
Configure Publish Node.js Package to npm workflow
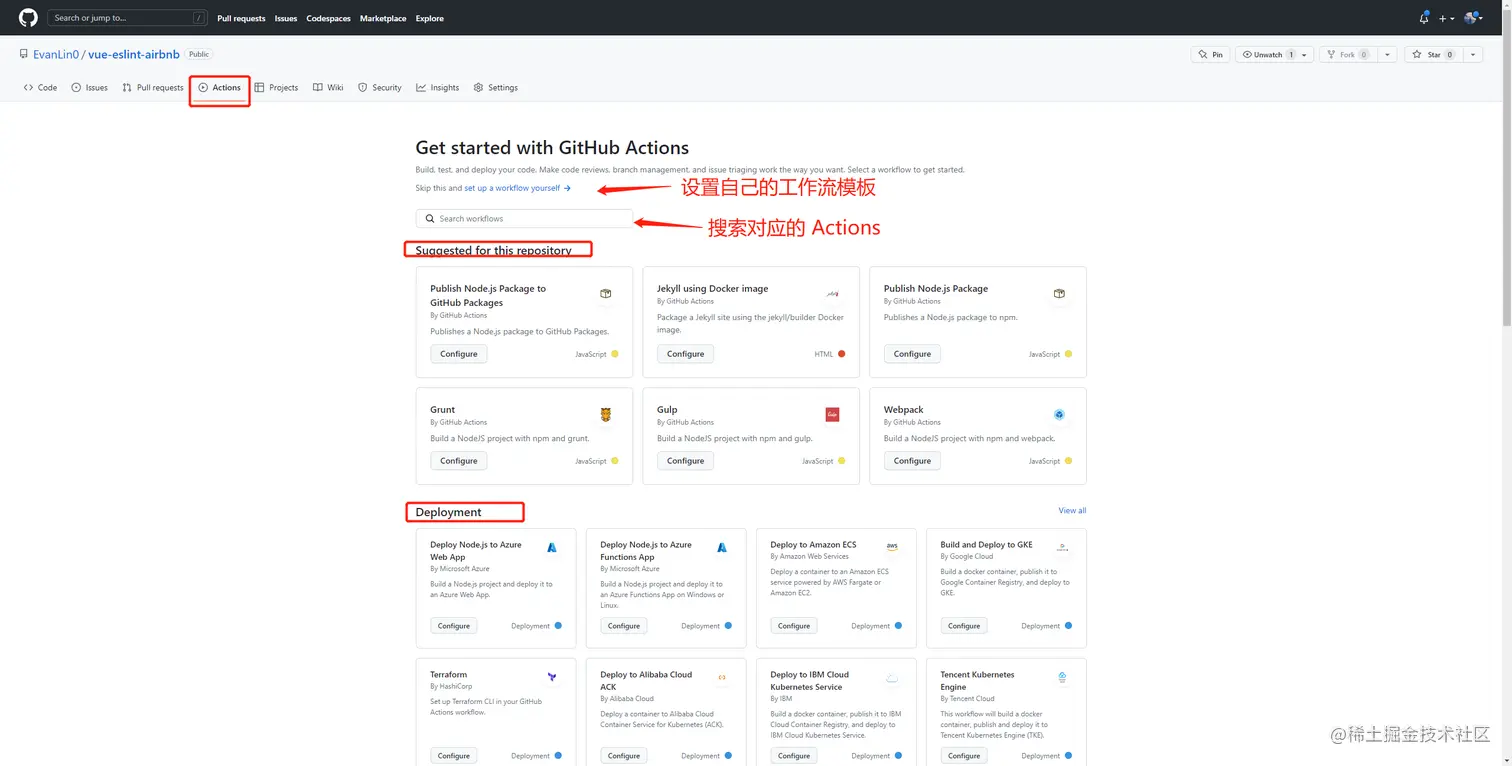(912, 354)
